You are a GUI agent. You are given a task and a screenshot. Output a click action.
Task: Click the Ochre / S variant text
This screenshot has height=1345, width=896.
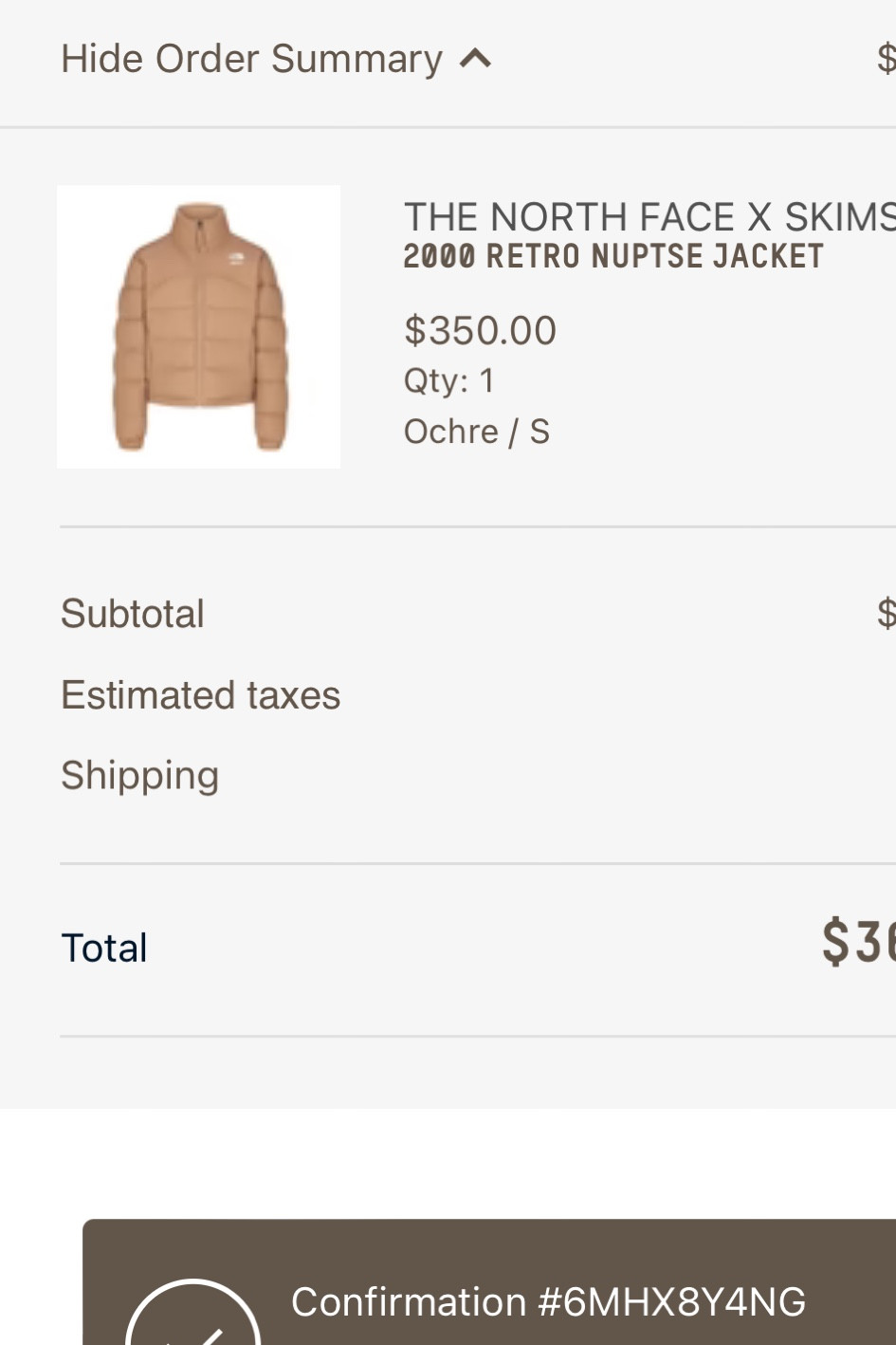point(476,432)
